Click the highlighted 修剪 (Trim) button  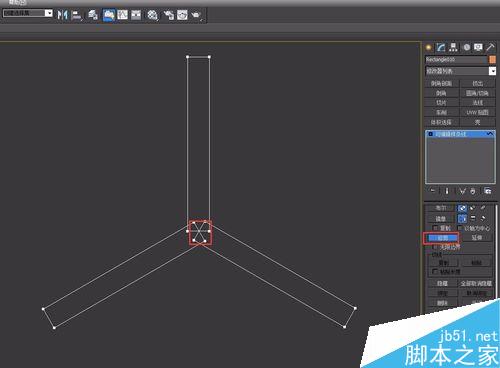[442, 238]
